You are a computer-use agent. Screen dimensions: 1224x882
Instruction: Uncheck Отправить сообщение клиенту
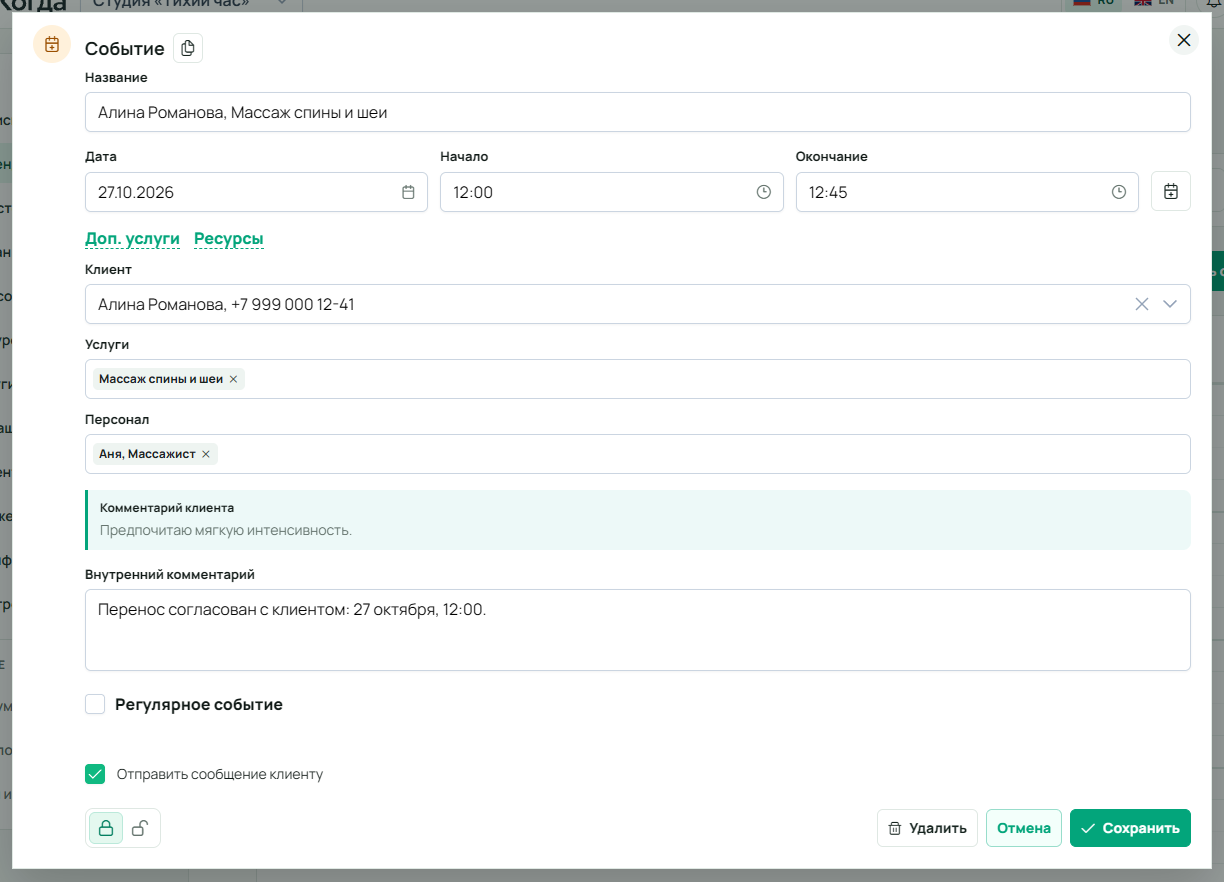coord(95,774)
